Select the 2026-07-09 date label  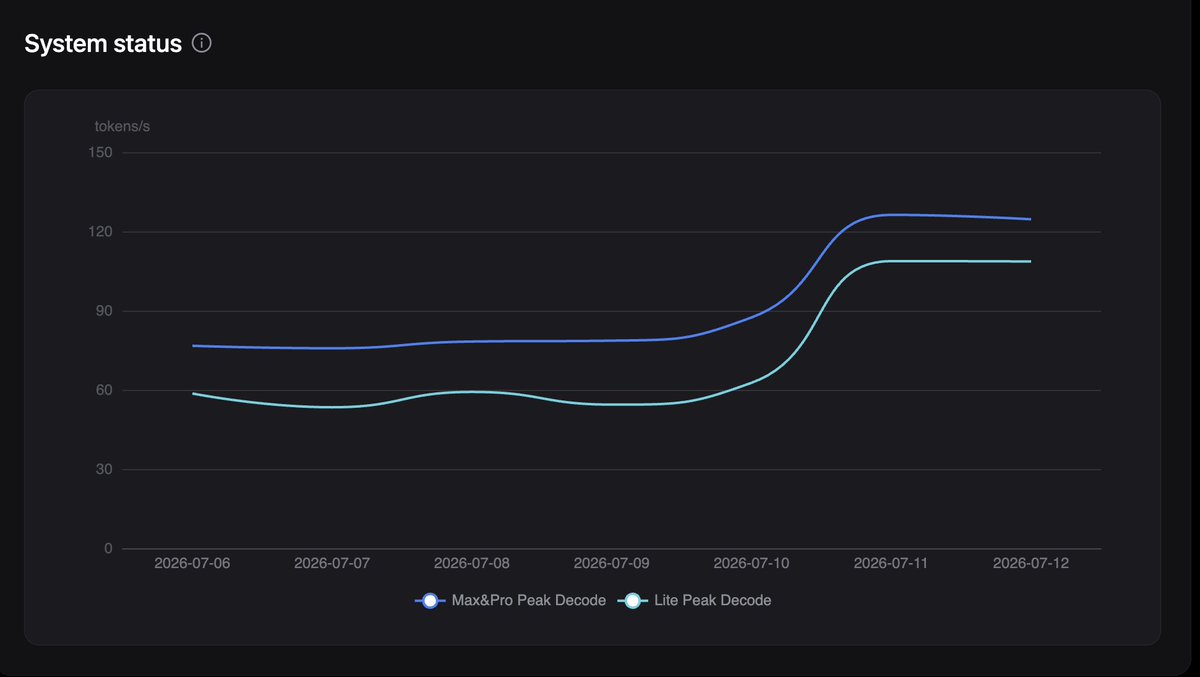[612, 563]
